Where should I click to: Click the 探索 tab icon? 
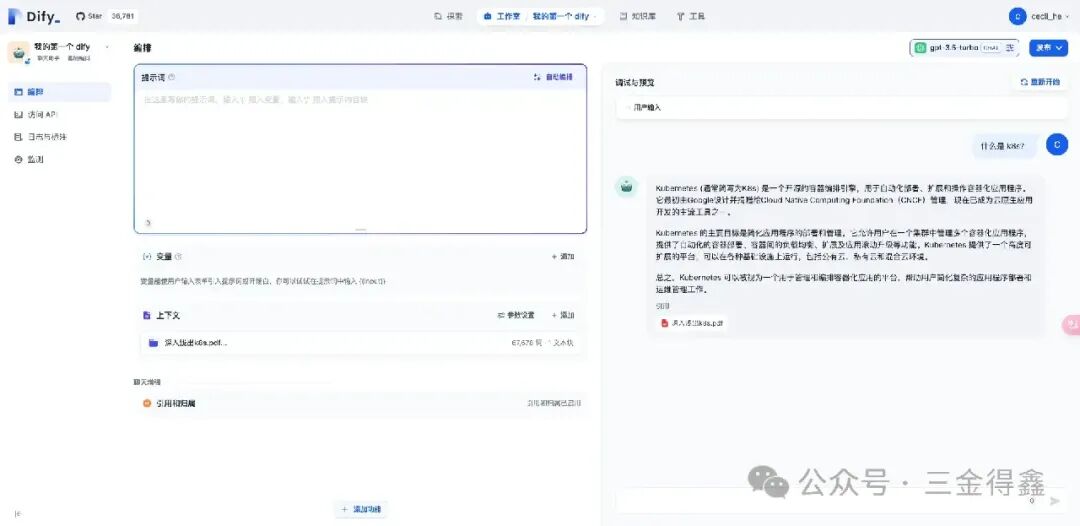click(x=437, y=16)
